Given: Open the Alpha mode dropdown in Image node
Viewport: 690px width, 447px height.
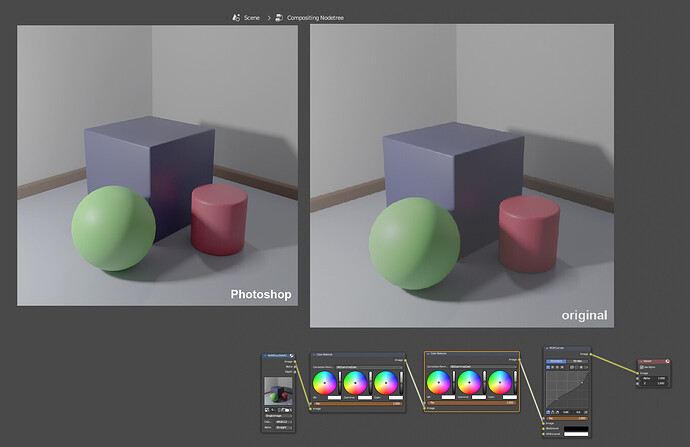Looking at the screenshot, I should pyautogui.click(x=284, y=427).
